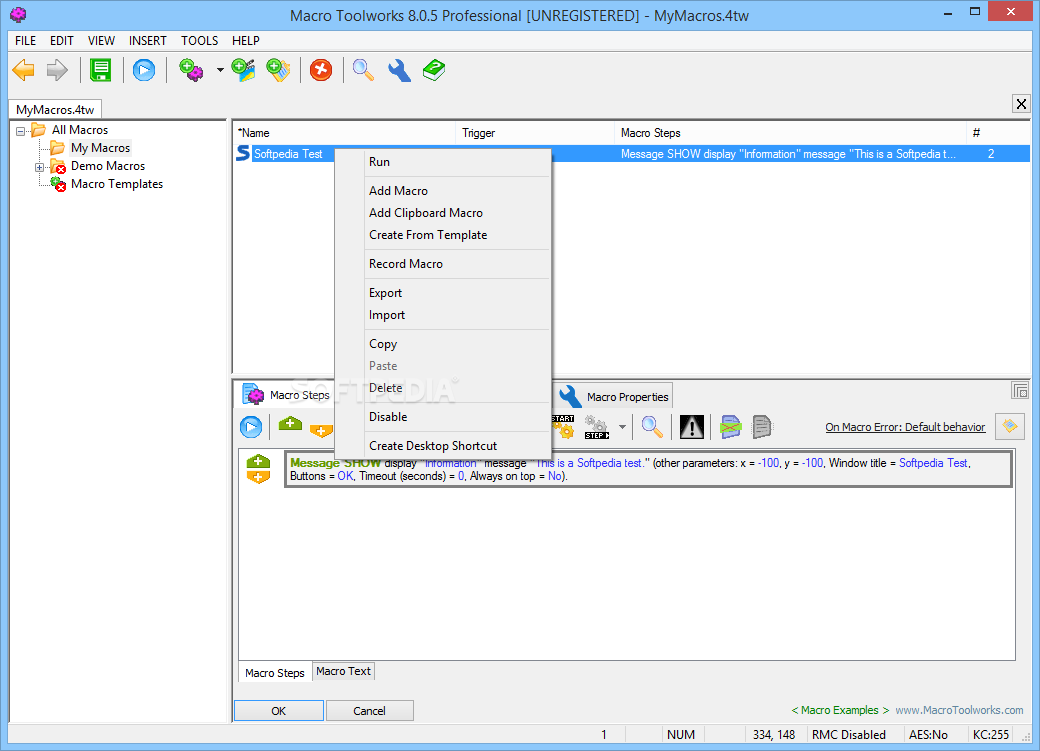Open the TOOLS menu
Viewport: 1040px width, 751px height.
[200, 40]
